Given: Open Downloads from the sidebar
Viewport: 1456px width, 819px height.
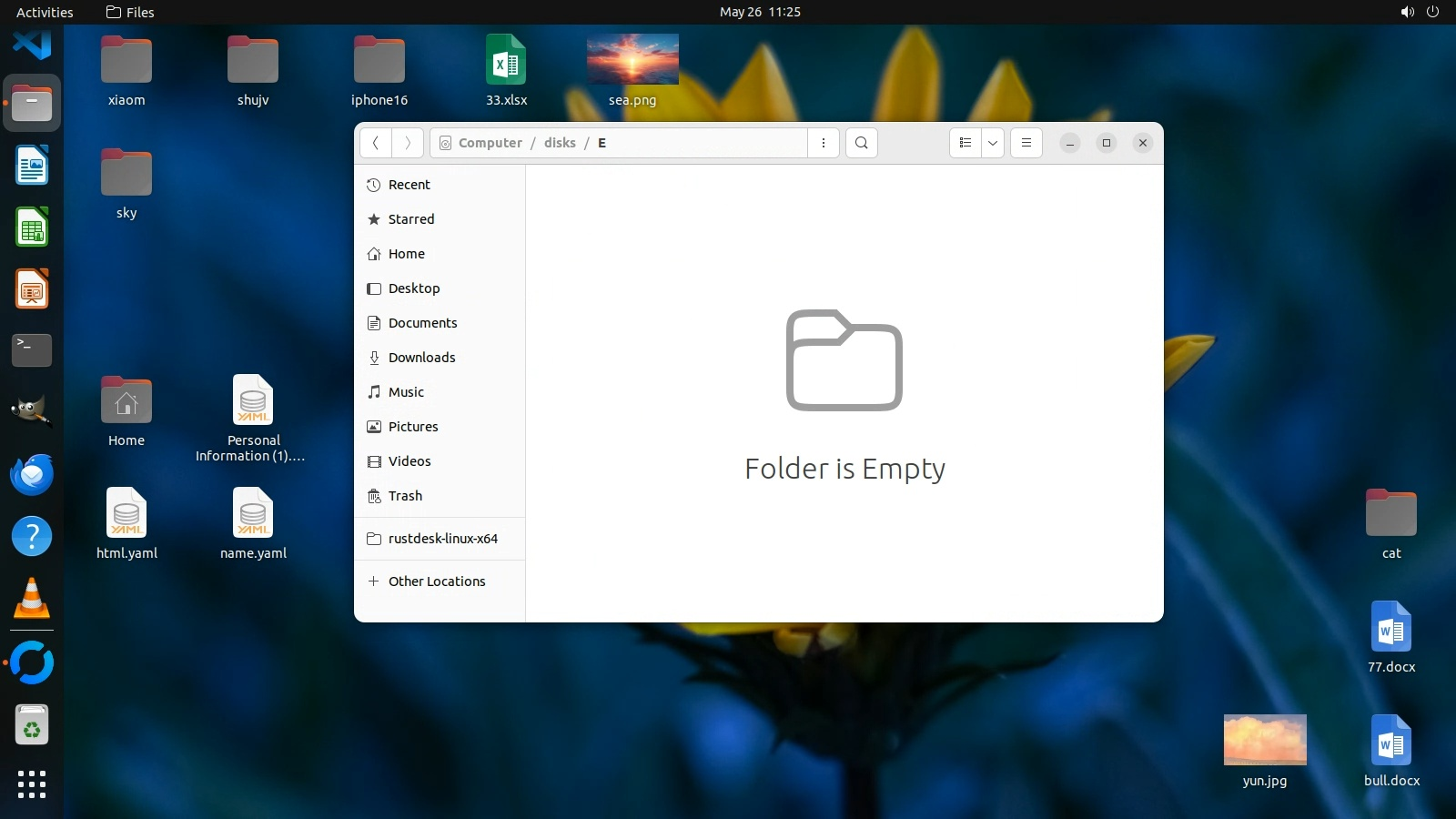Looking at the screenshot, I should pyautogui.click(x=421, y=358).
